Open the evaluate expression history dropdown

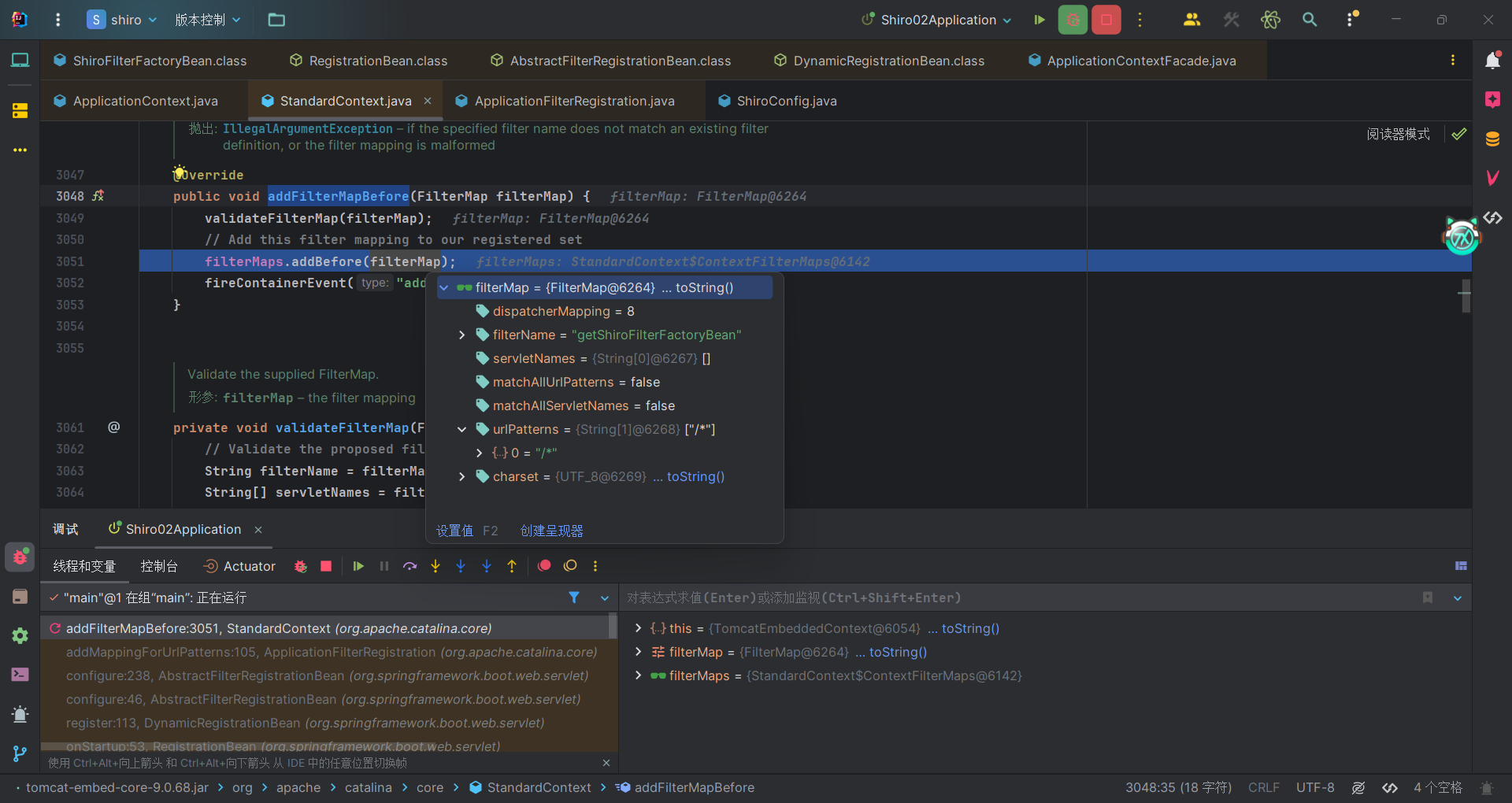point(1458,598)
